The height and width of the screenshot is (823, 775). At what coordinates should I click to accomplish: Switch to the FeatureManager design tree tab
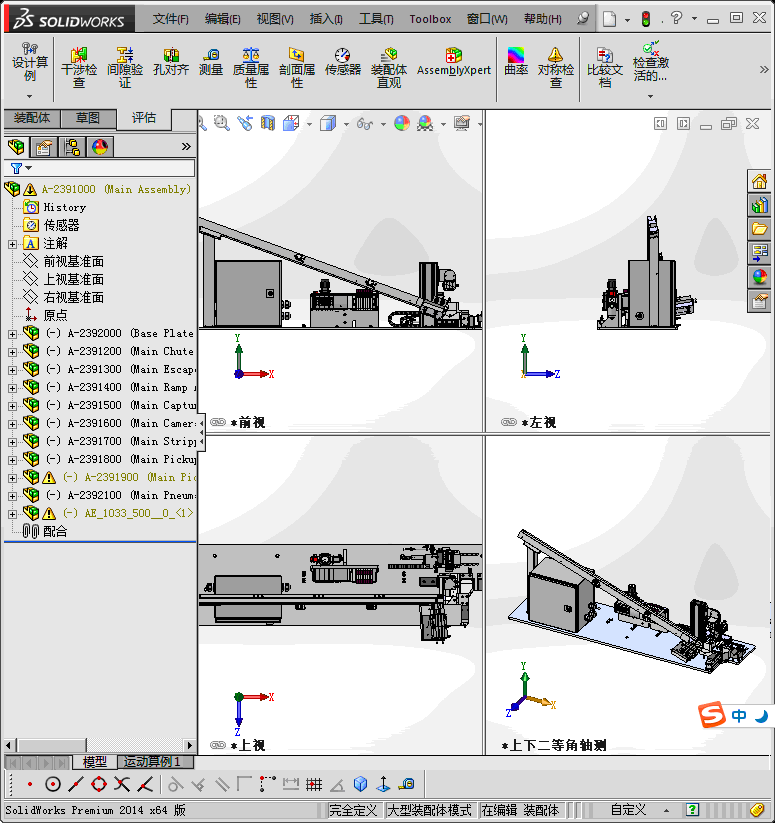click(x=16, y=147)
